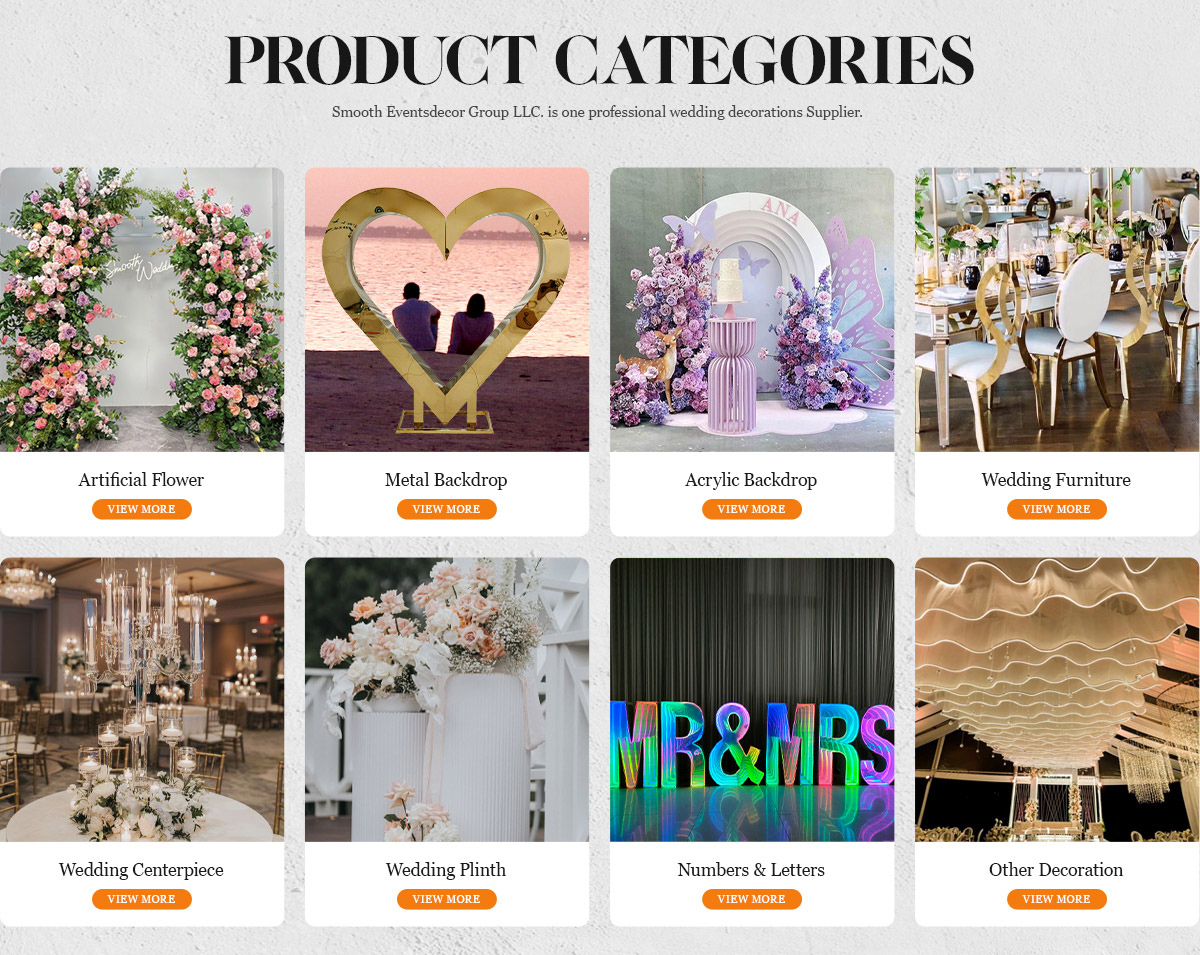Select the Numbers & Letters category title
The image size is (1200, 955).
[751, 870]
